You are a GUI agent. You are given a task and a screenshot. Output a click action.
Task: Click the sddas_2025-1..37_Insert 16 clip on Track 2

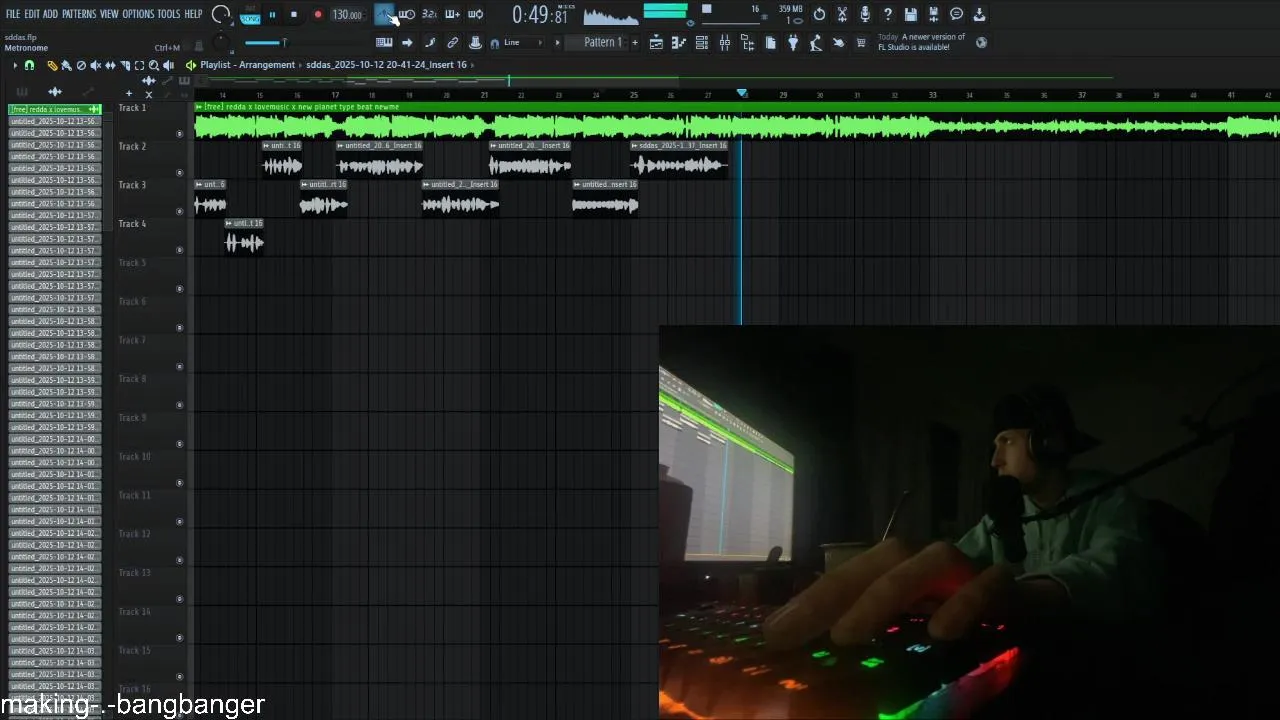[x=681, y=159]
